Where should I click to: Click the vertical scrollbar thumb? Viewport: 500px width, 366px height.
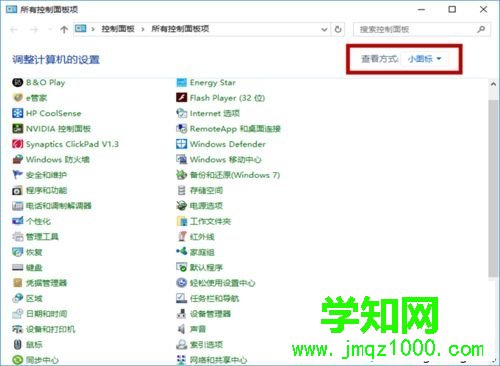point(493,188)
